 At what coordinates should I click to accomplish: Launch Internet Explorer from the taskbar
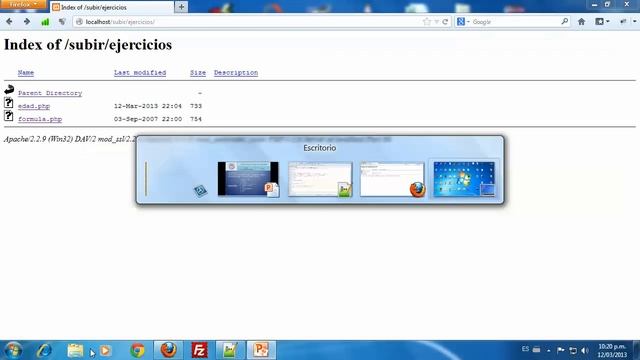[44, 350]
